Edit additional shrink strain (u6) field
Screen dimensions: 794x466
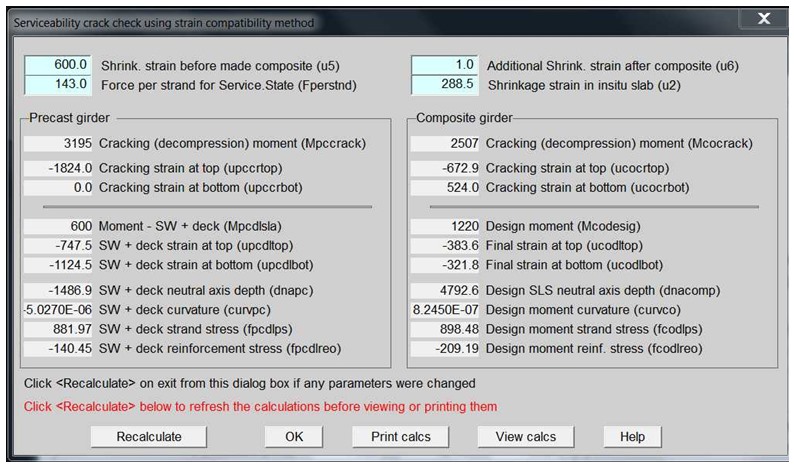click(x=445, y=65)
